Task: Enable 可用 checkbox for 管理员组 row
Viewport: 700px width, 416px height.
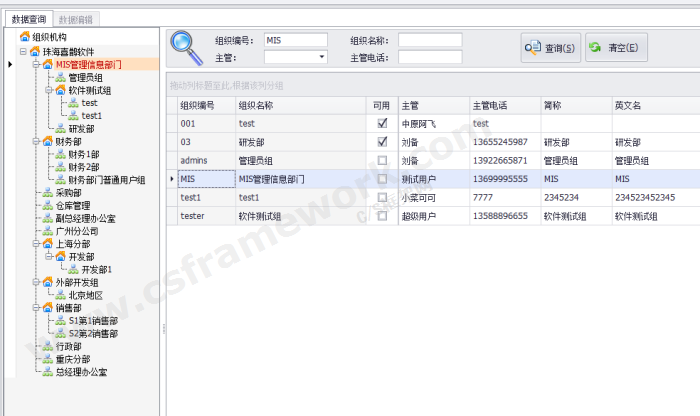Action: pos(382,160)
